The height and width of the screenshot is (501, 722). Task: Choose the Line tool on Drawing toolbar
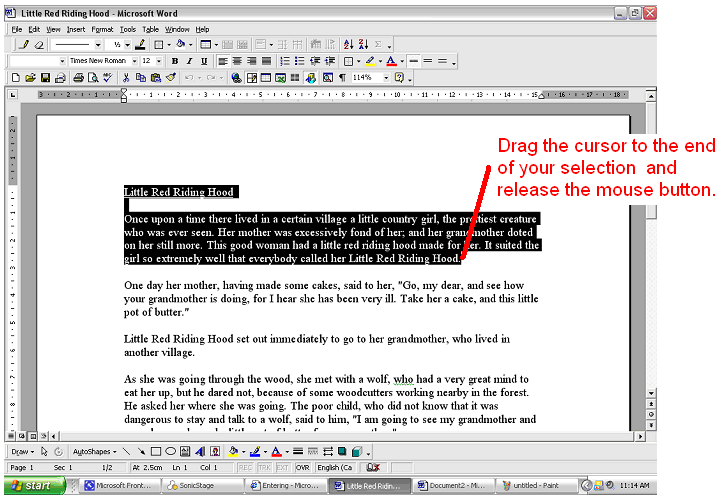coord(126,451)
